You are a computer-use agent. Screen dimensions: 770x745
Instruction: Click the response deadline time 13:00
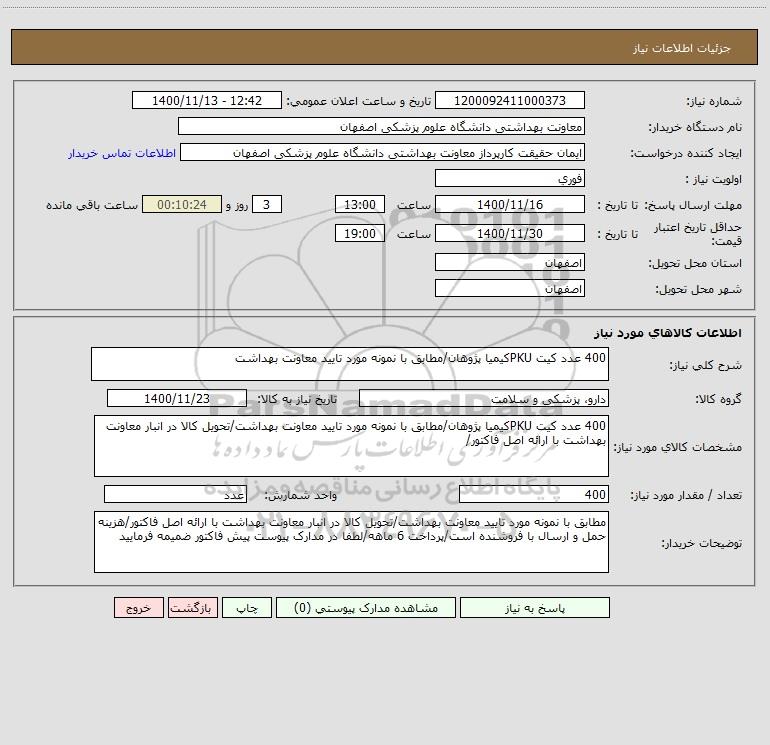click(359, 205)
